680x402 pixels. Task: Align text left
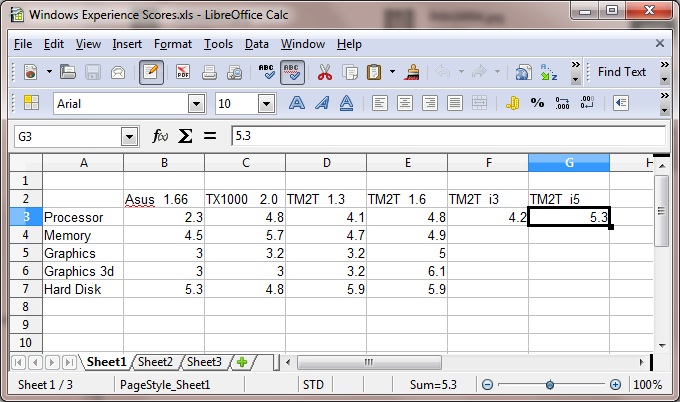tap(379, 103)
